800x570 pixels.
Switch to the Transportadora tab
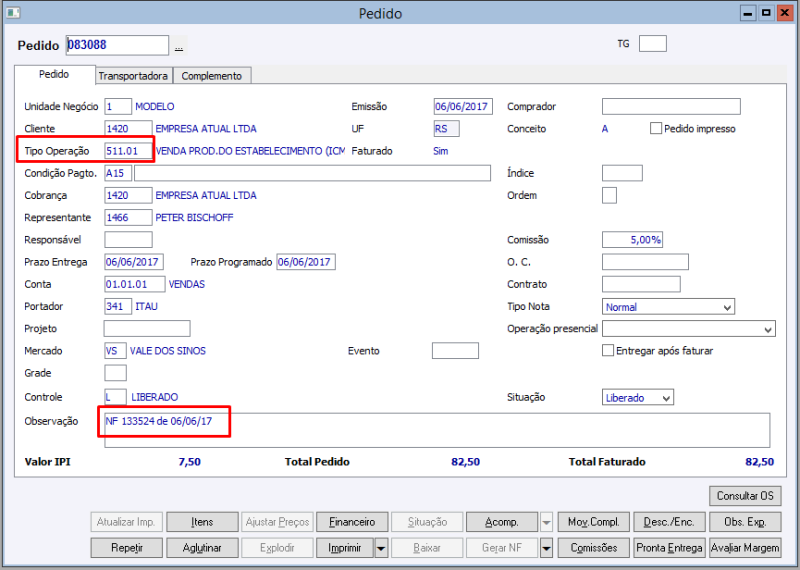(133, 76)
